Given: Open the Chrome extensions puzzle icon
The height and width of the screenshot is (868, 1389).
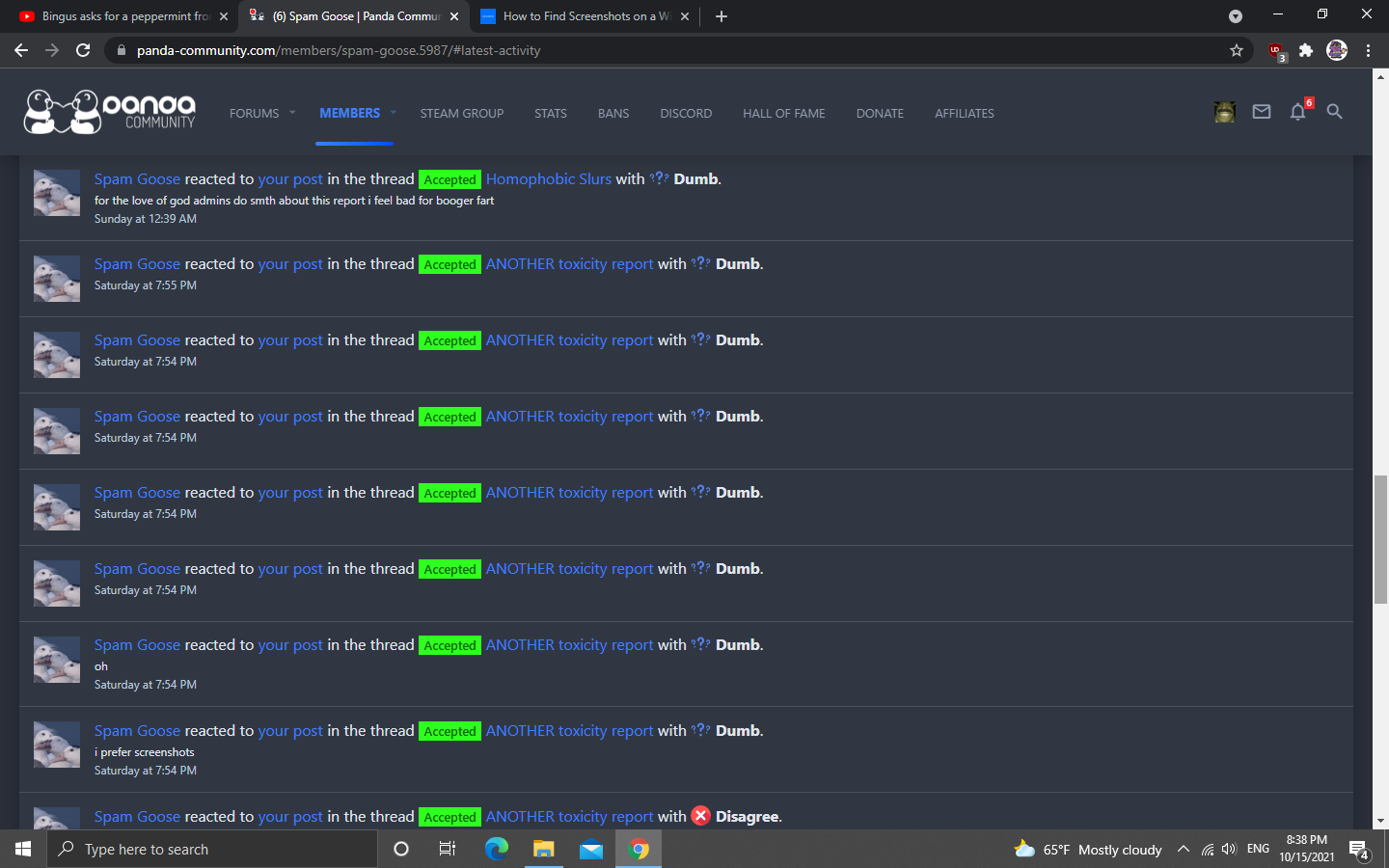Looking at the screenshot, I should tap(1306, 50).
